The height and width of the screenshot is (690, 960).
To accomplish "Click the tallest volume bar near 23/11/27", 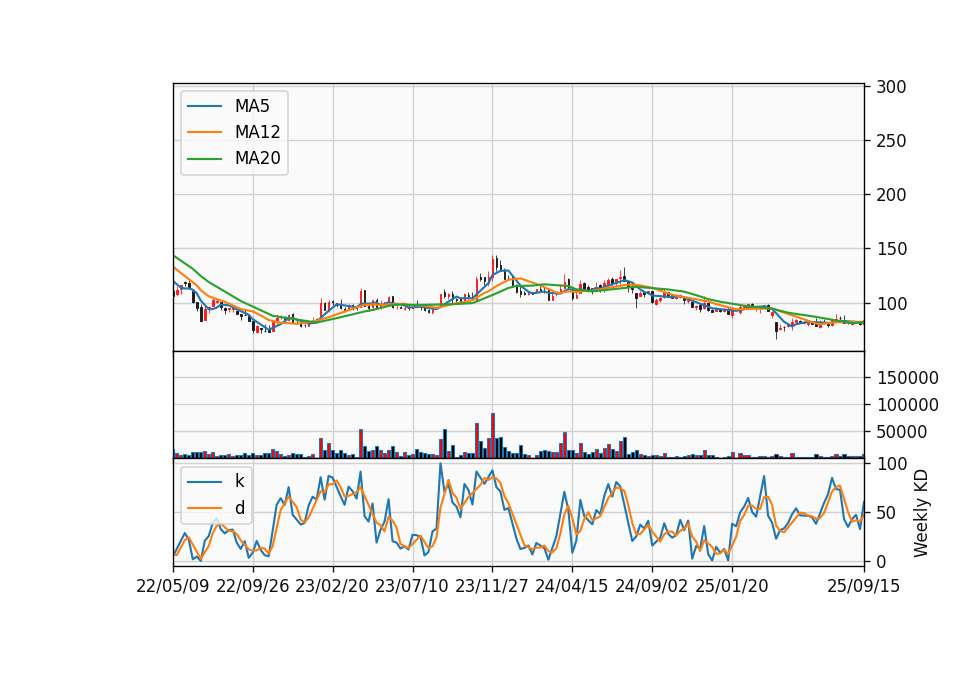I will pos(493,435).
